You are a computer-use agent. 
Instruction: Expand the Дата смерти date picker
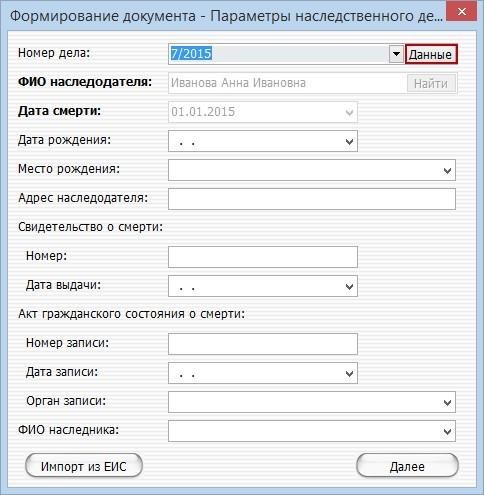pos(349,112)
